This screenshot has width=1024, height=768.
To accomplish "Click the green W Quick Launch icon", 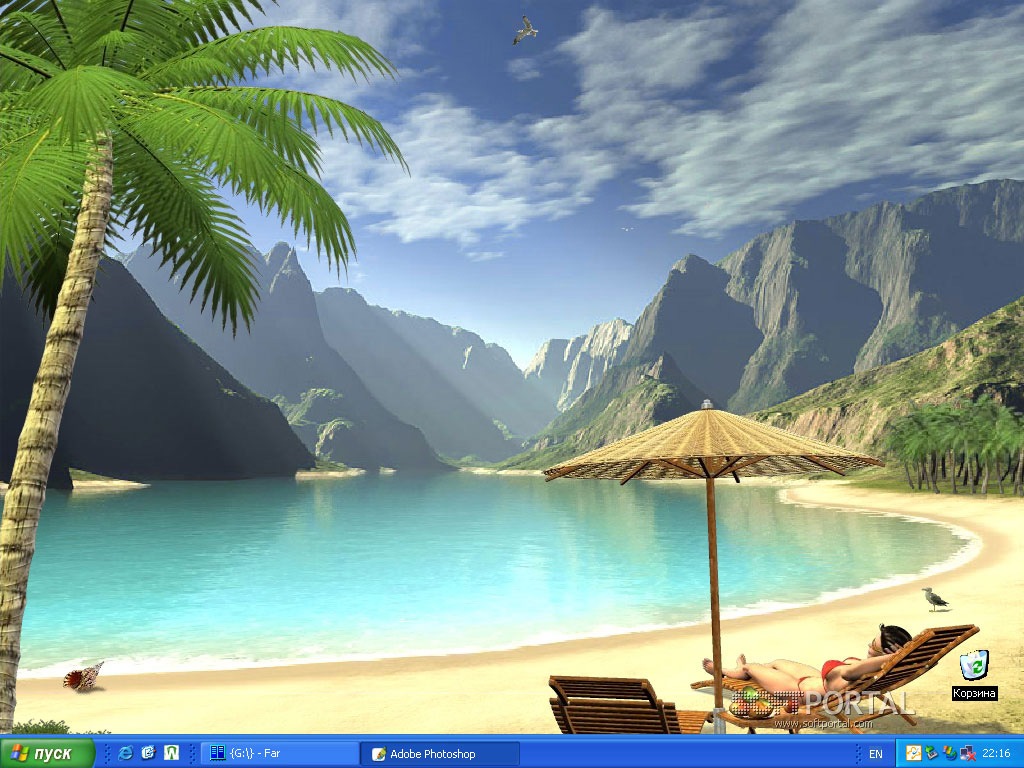I will [x=171, y=753].
